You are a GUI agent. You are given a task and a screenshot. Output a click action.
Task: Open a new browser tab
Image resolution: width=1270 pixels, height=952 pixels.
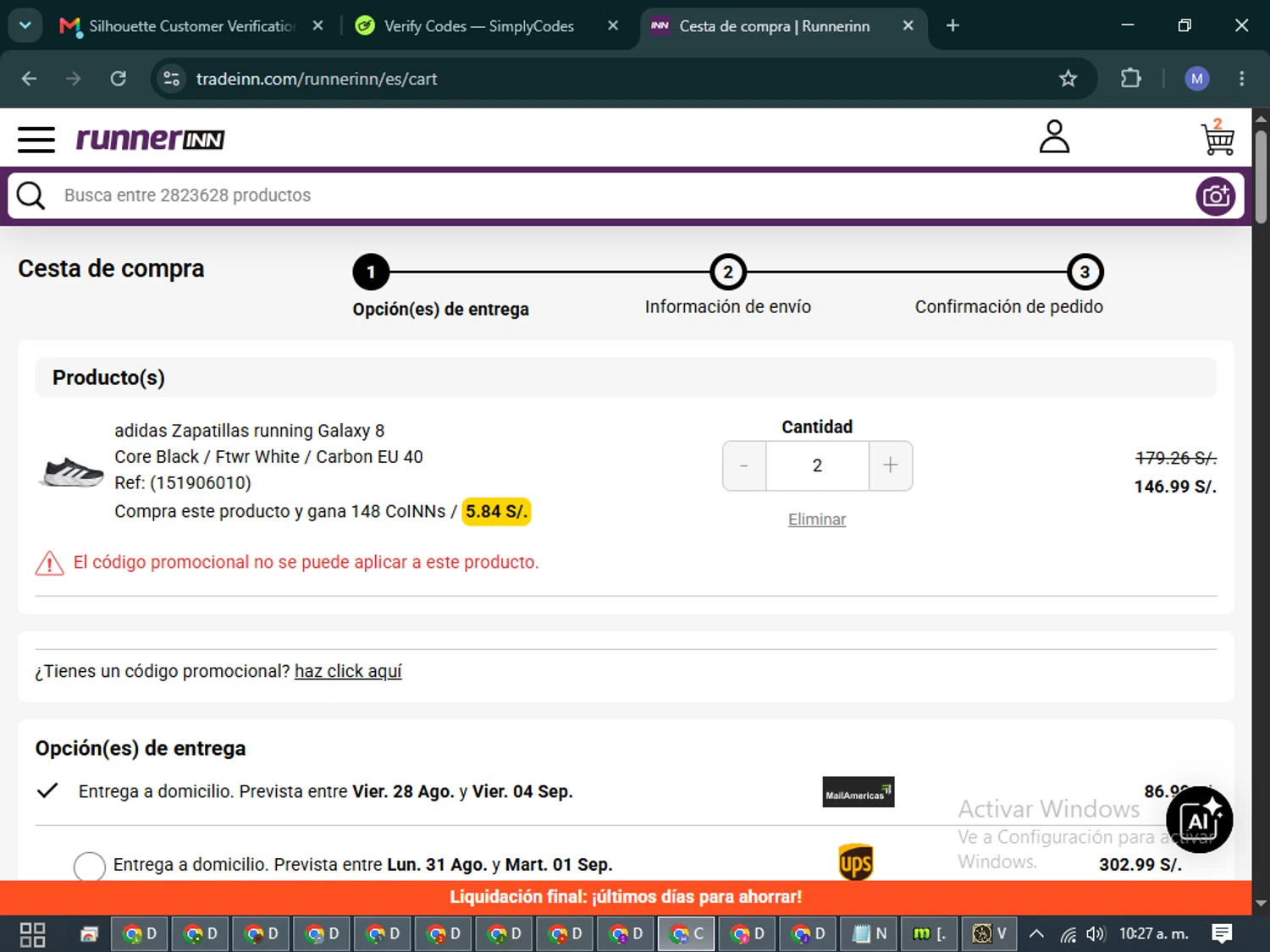click(952, 26)
